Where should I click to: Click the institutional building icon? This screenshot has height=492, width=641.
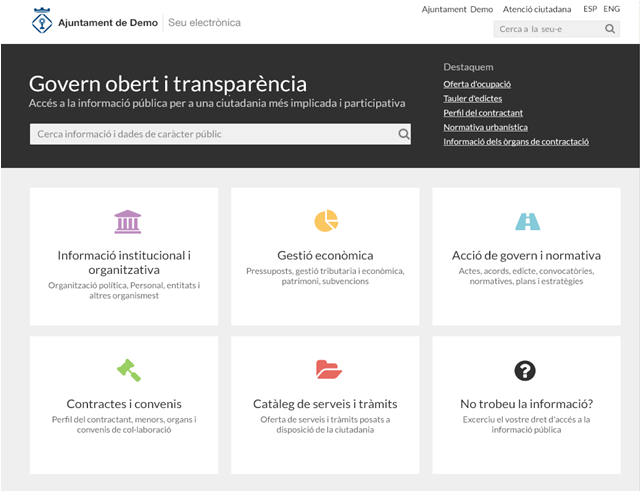tap(127, 221)
